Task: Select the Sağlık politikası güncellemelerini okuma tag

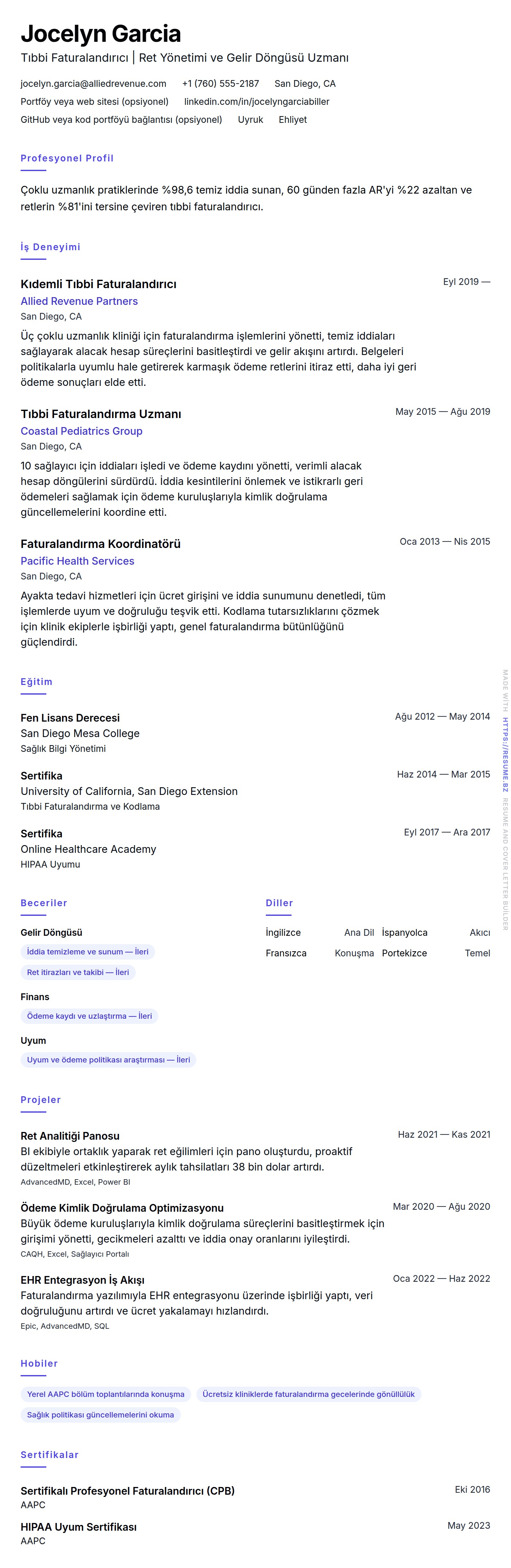Action: [100, 1415]
